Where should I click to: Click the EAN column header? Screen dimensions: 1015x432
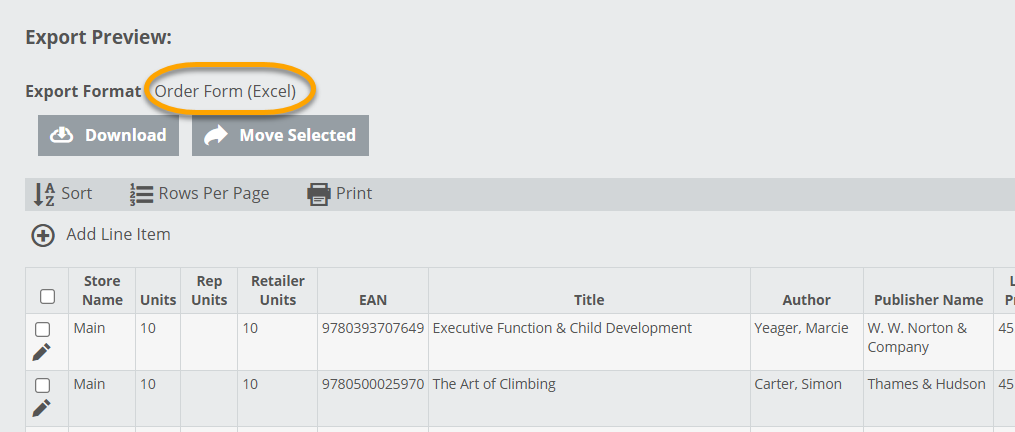(373, 300)
